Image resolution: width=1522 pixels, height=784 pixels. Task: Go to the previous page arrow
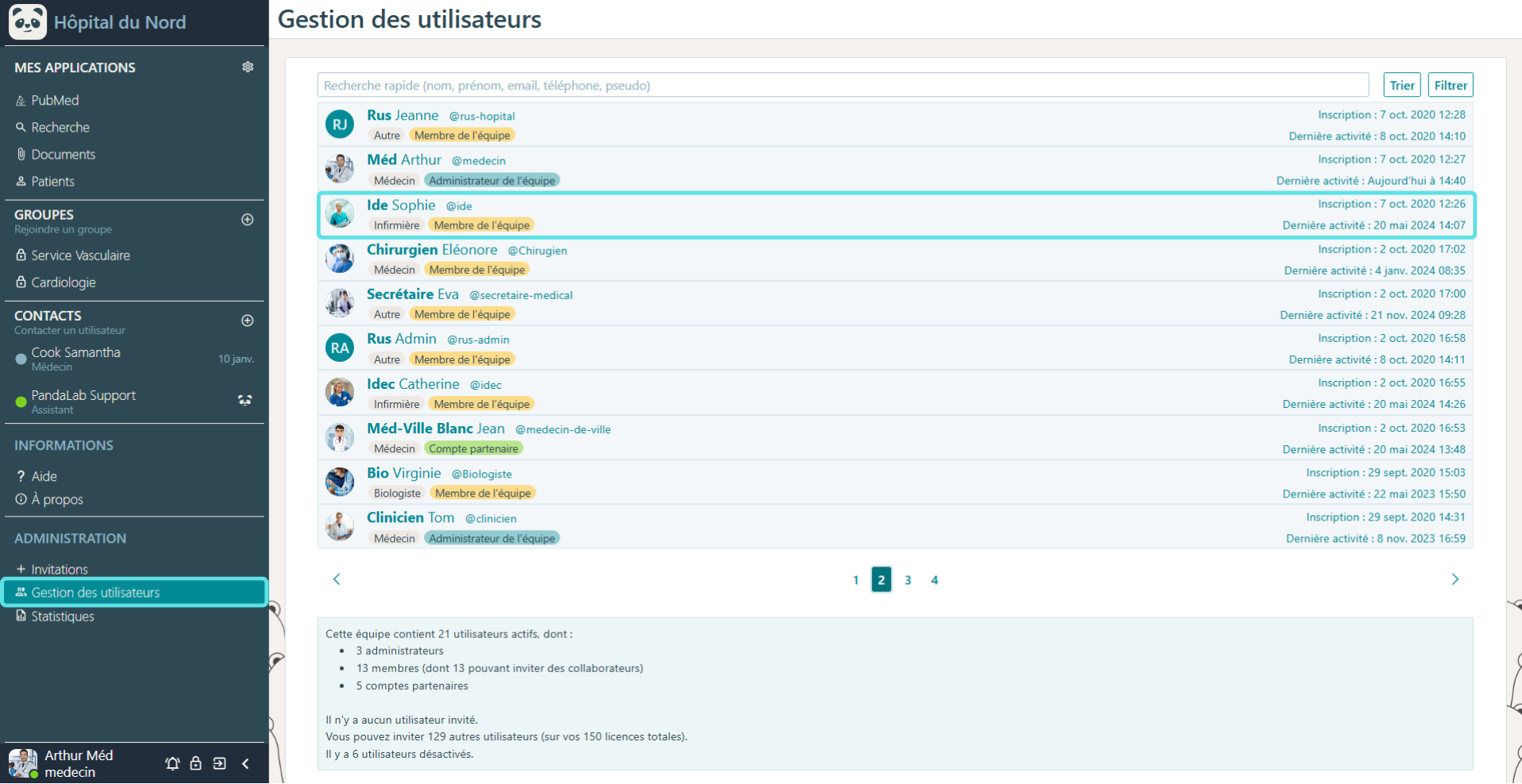coord(337,579)
